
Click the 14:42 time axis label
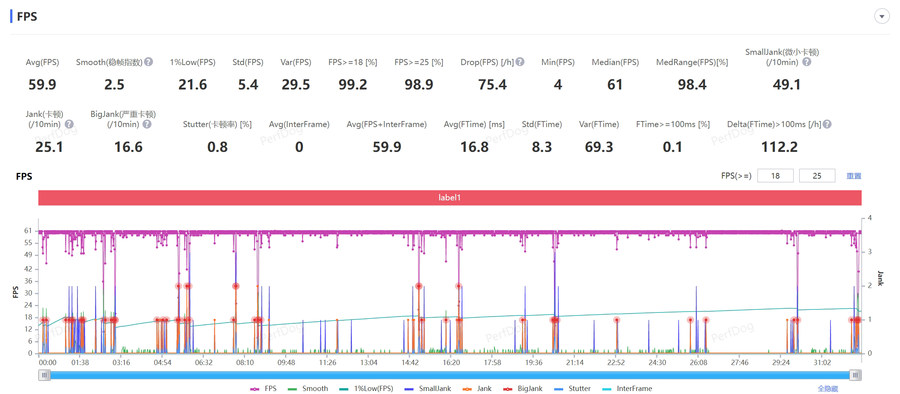tap(410, 362)
